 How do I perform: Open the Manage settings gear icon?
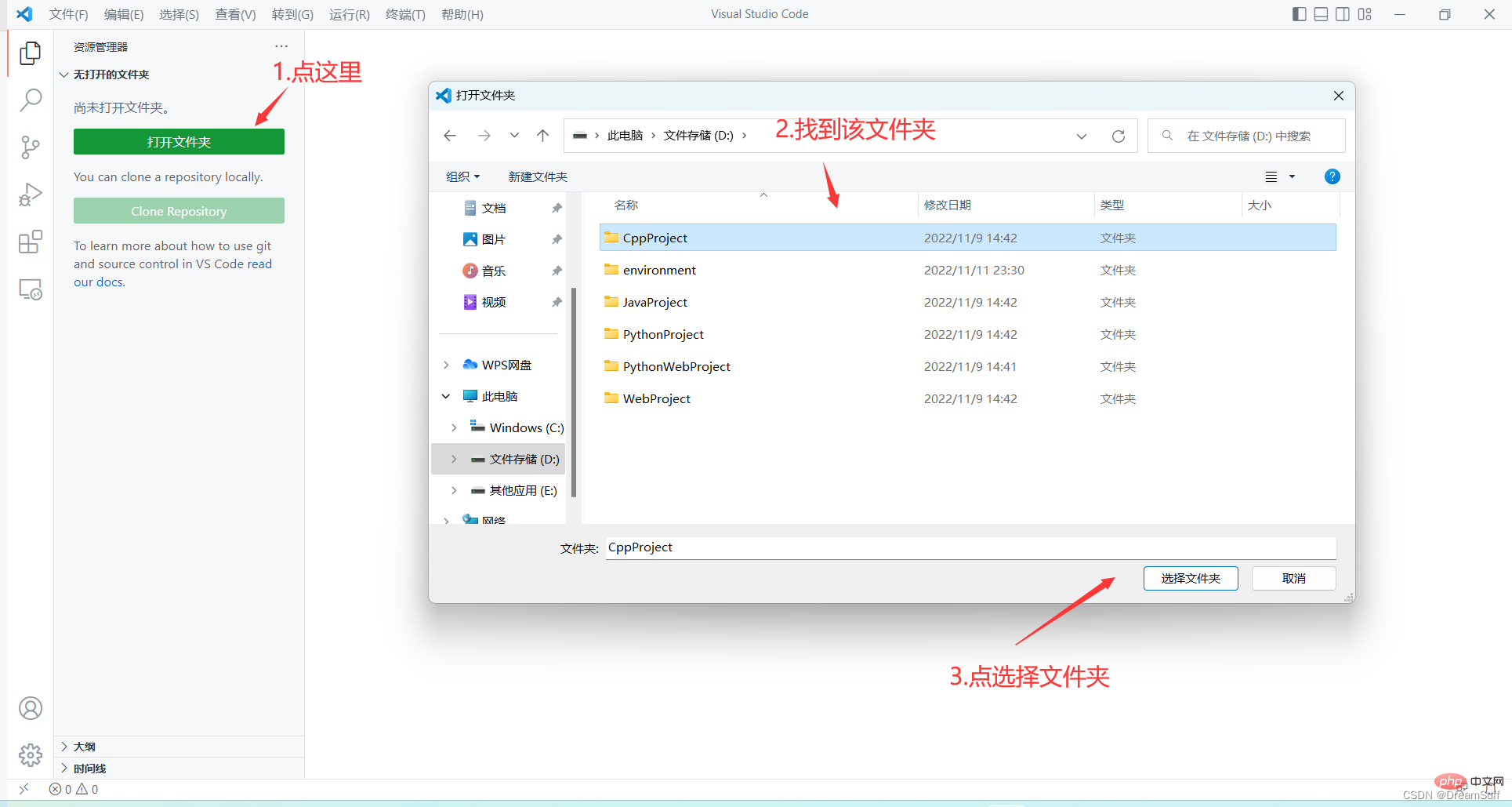pyautogui.click(x=30, y=754)
